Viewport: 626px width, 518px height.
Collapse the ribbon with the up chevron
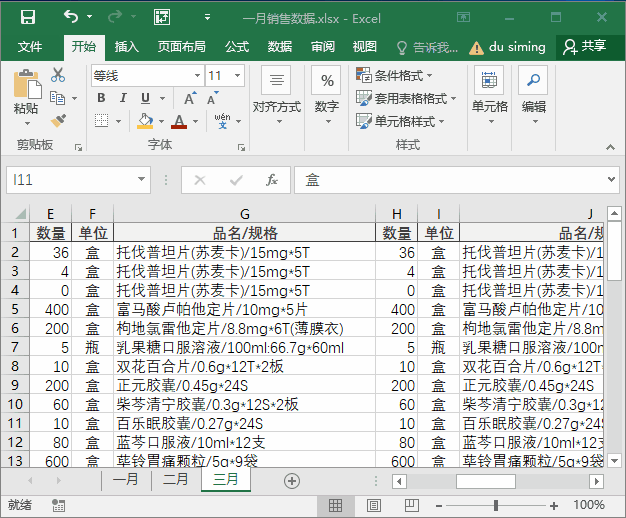point(610,147)
